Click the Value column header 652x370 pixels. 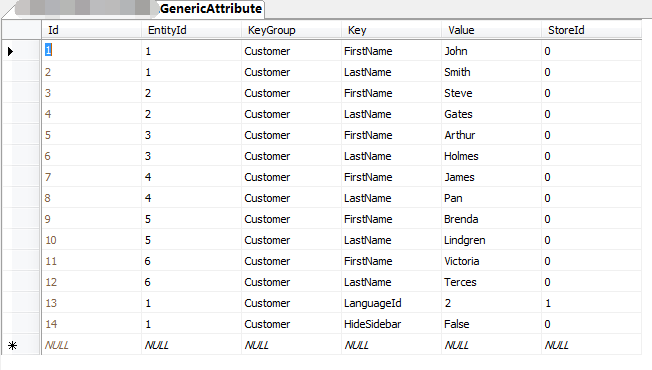[491, 30]
